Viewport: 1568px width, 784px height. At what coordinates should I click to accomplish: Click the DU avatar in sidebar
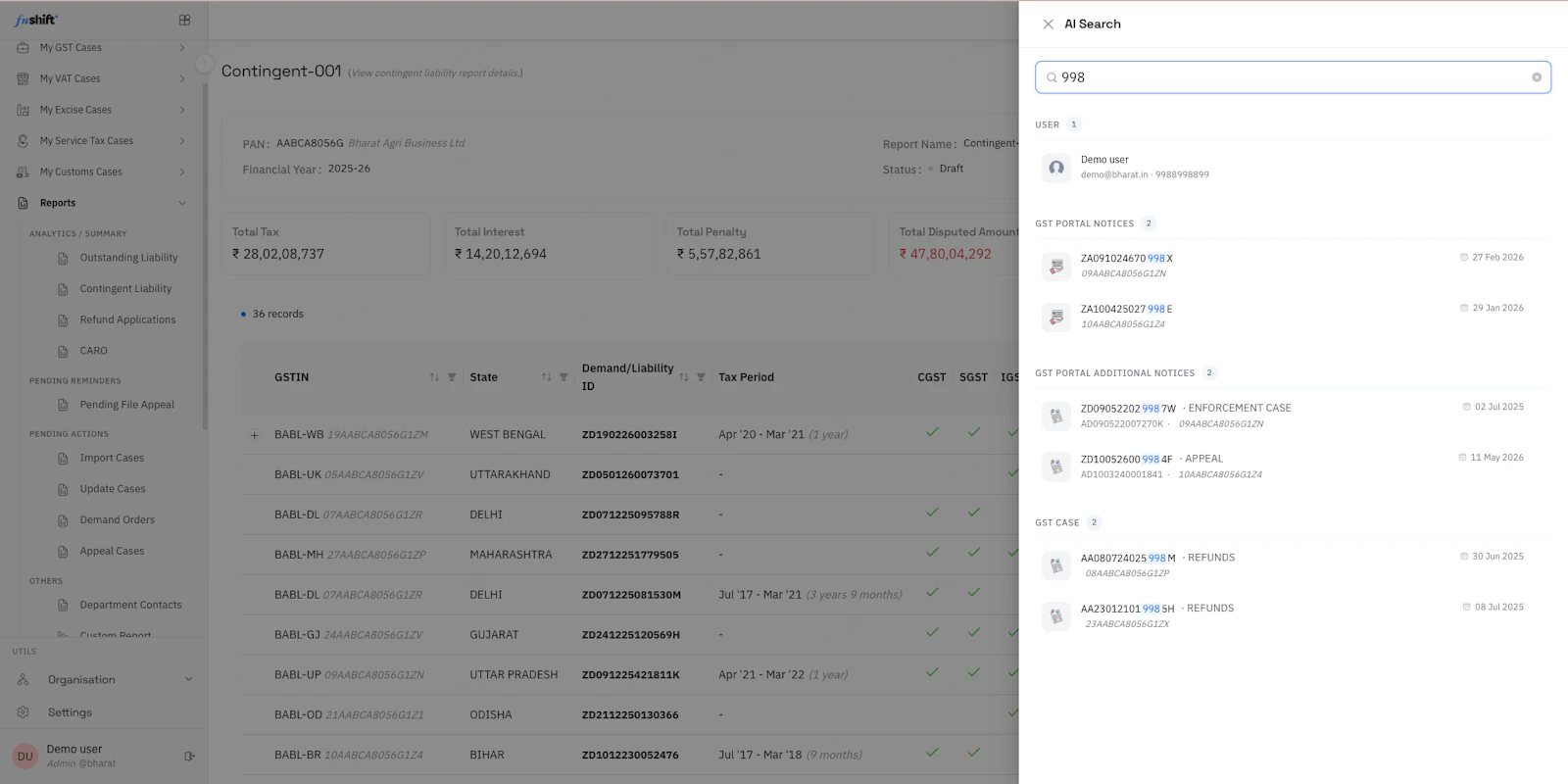coord(24,756)
